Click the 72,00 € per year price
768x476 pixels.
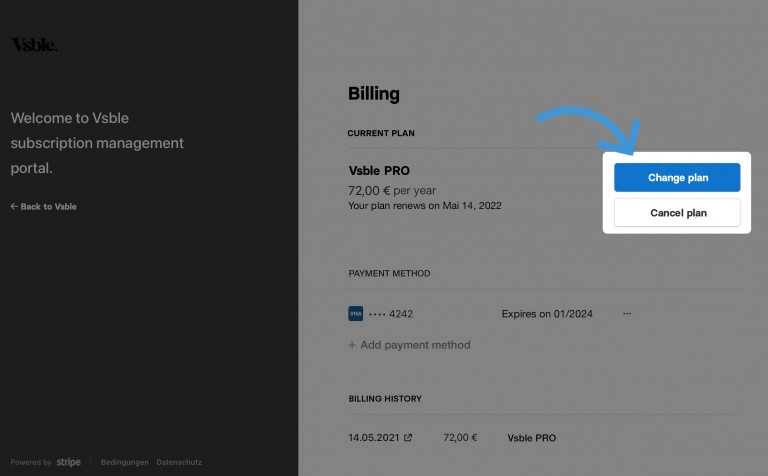tap(392, 190)
